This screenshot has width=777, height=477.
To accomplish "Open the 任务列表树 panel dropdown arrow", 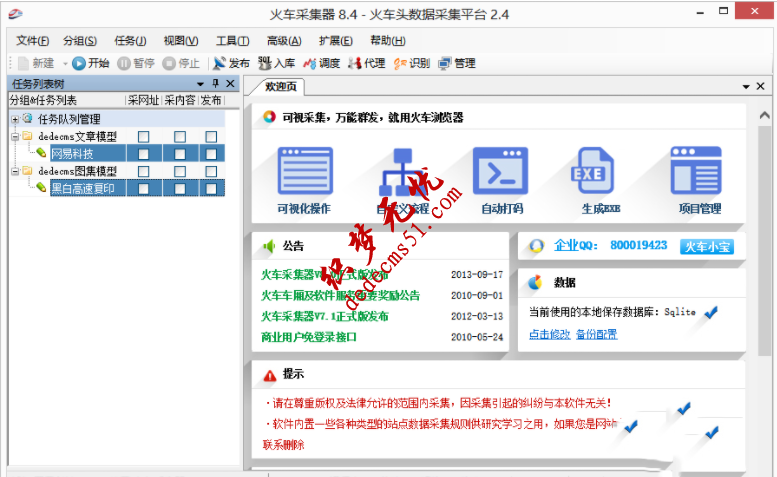I will [x=200, y=84].
